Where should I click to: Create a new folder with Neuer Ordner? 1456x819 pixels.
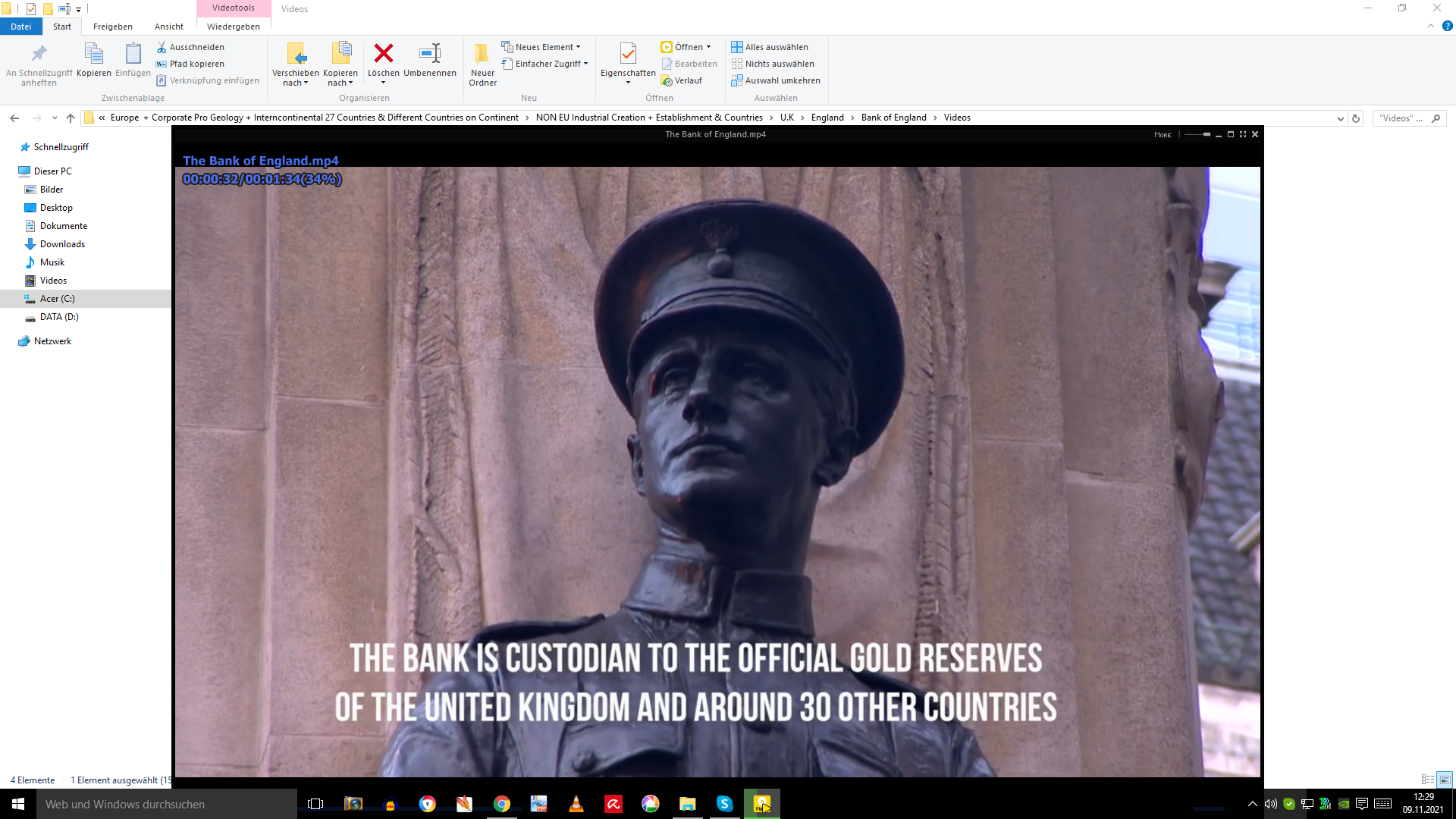pos(482,64)
